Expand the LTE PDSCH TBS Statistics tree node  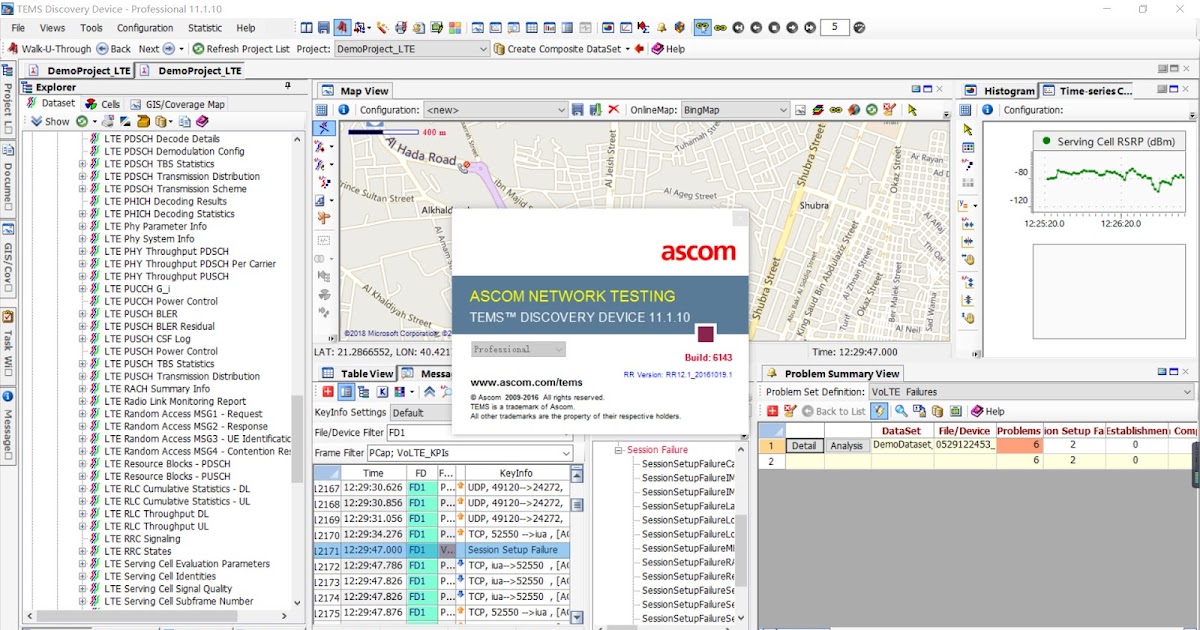pos(83,164)
